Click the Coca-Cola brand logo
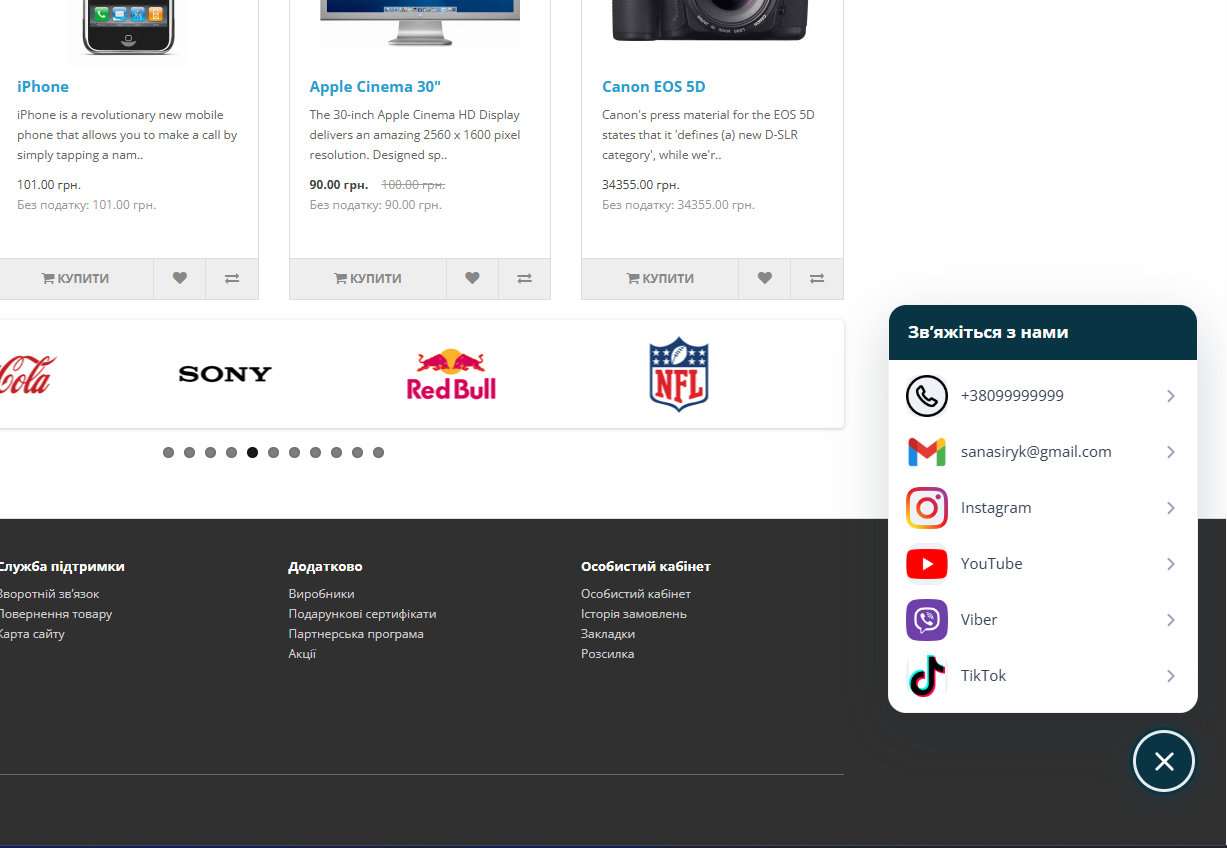 pos(28,374)
